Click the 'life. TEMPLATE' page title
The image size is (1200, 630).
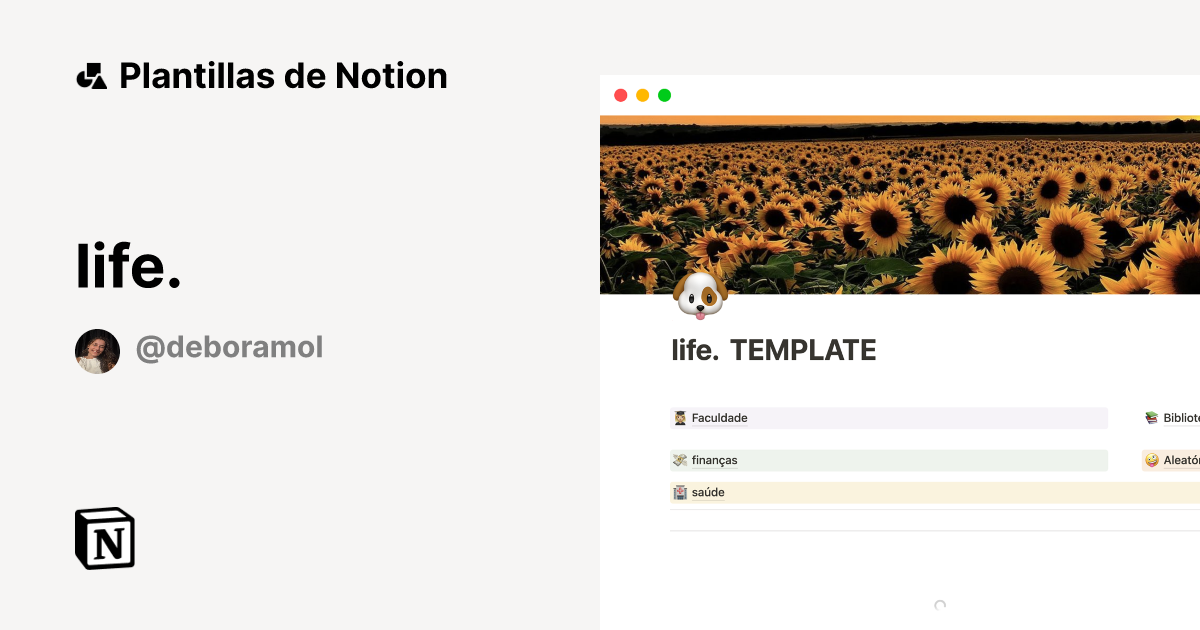click(773, 350)
